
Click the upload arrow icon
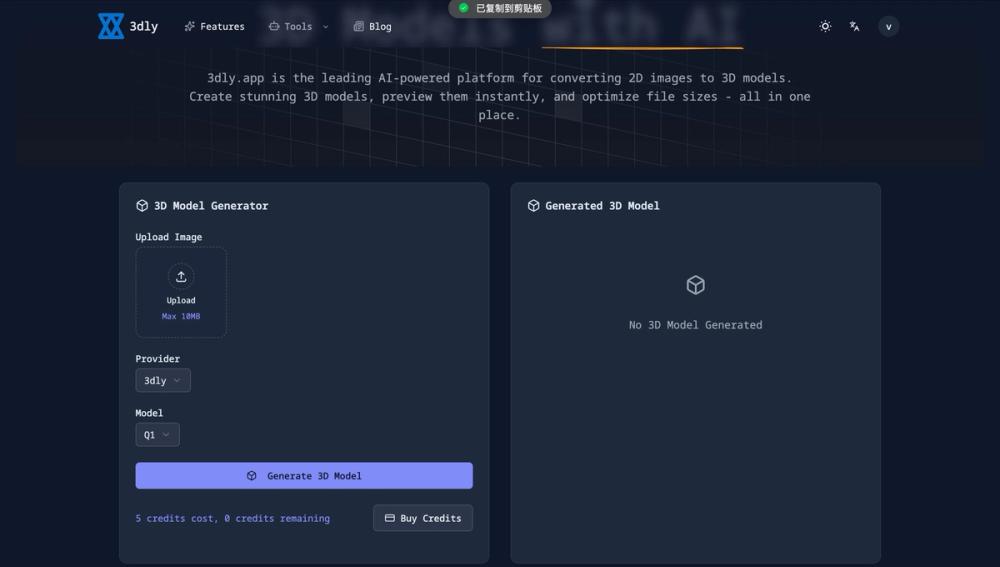tap(181, 276)
